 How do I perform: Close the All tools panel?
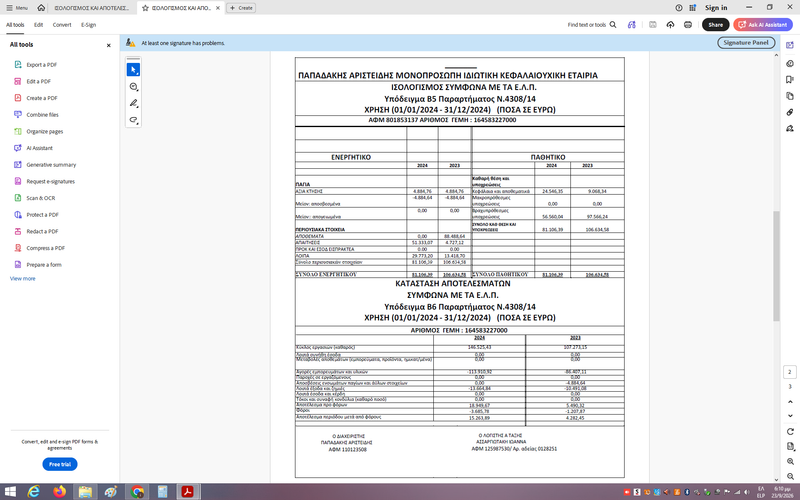tap(108, 45)
